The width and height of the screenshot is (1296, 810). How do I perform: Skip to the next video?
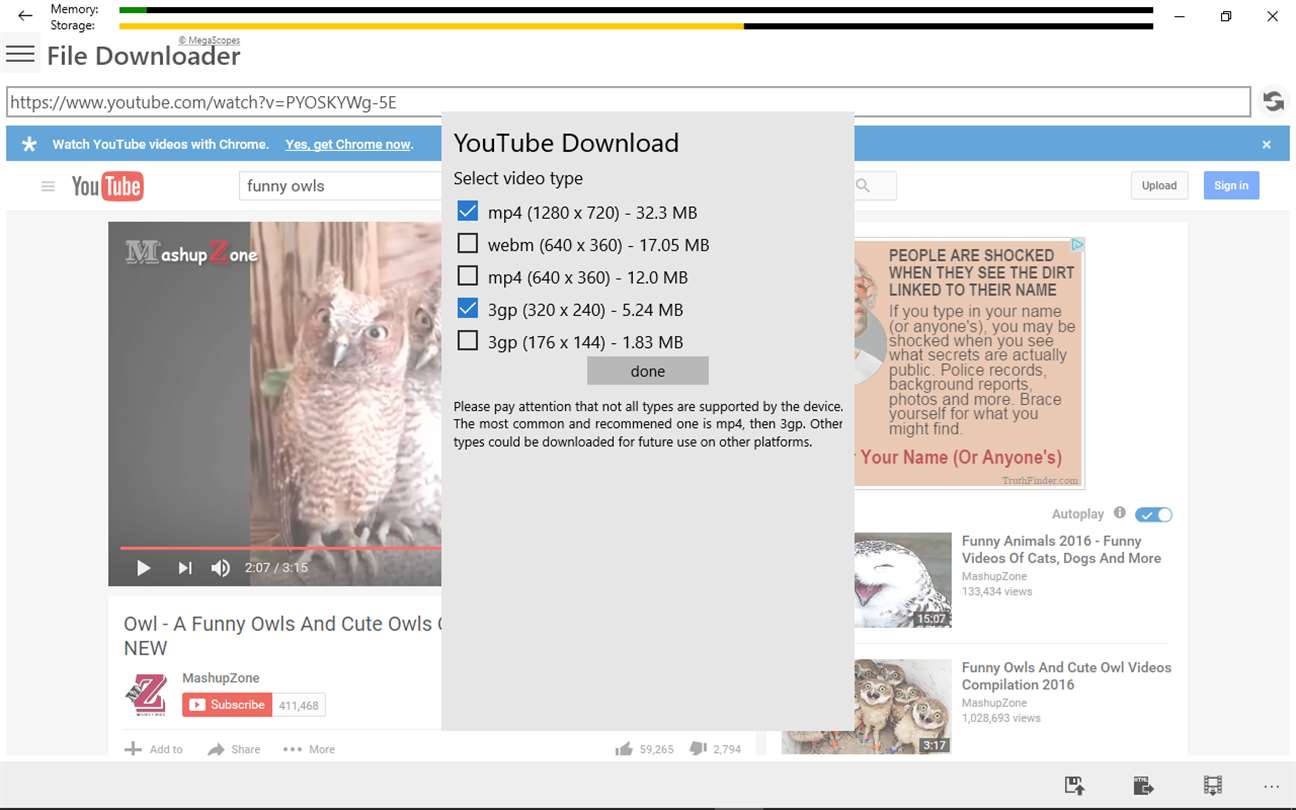coord(185,568)
